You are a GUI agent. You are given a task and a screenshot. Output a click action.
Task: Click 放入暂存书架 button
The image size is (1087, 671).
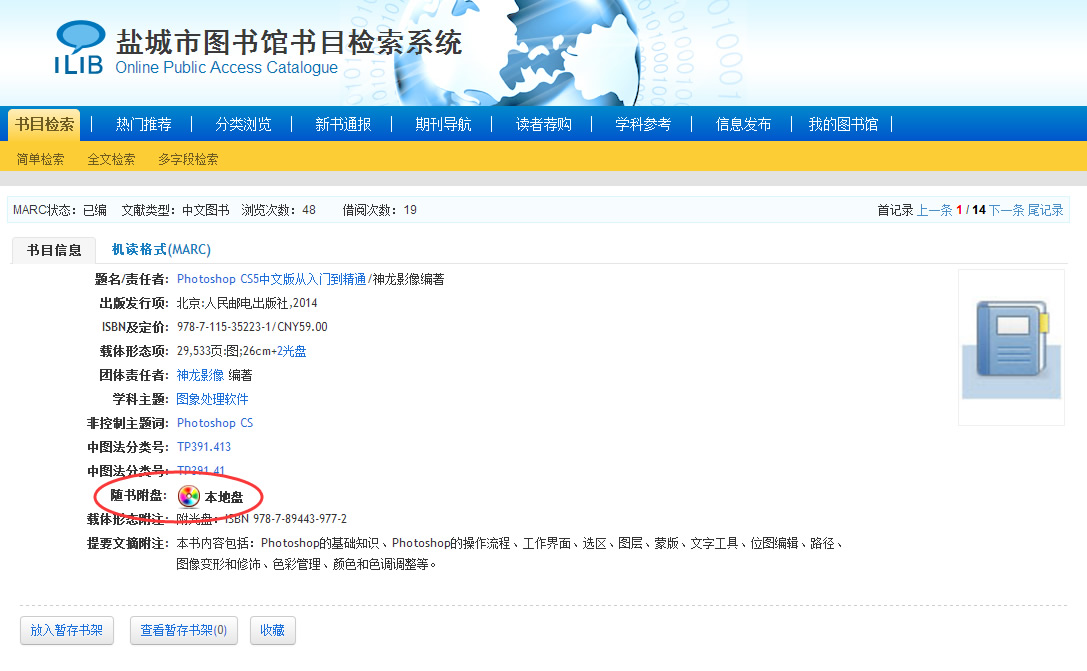[67, 630]
